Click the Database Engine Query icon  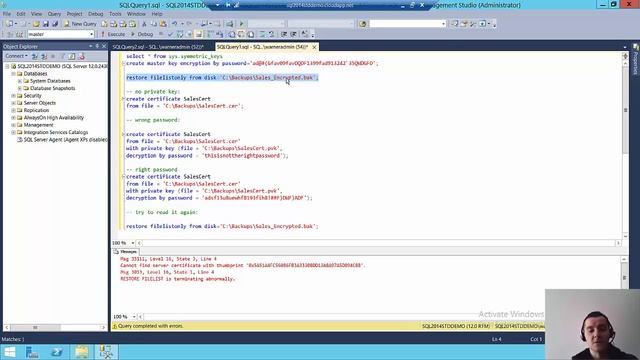coord(104,24)
